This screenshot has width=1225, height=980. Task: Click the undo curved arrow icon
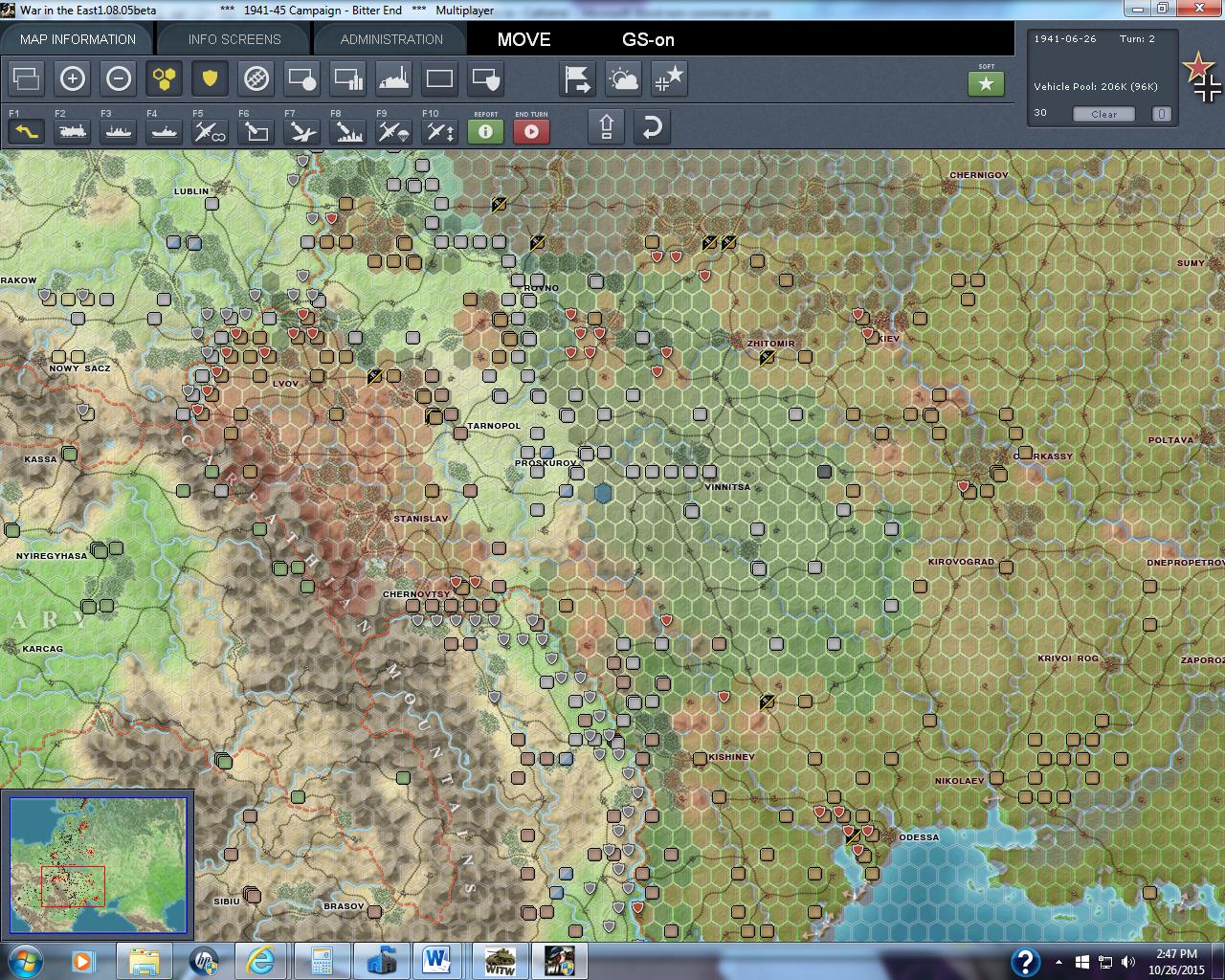[x=652, y=127]
